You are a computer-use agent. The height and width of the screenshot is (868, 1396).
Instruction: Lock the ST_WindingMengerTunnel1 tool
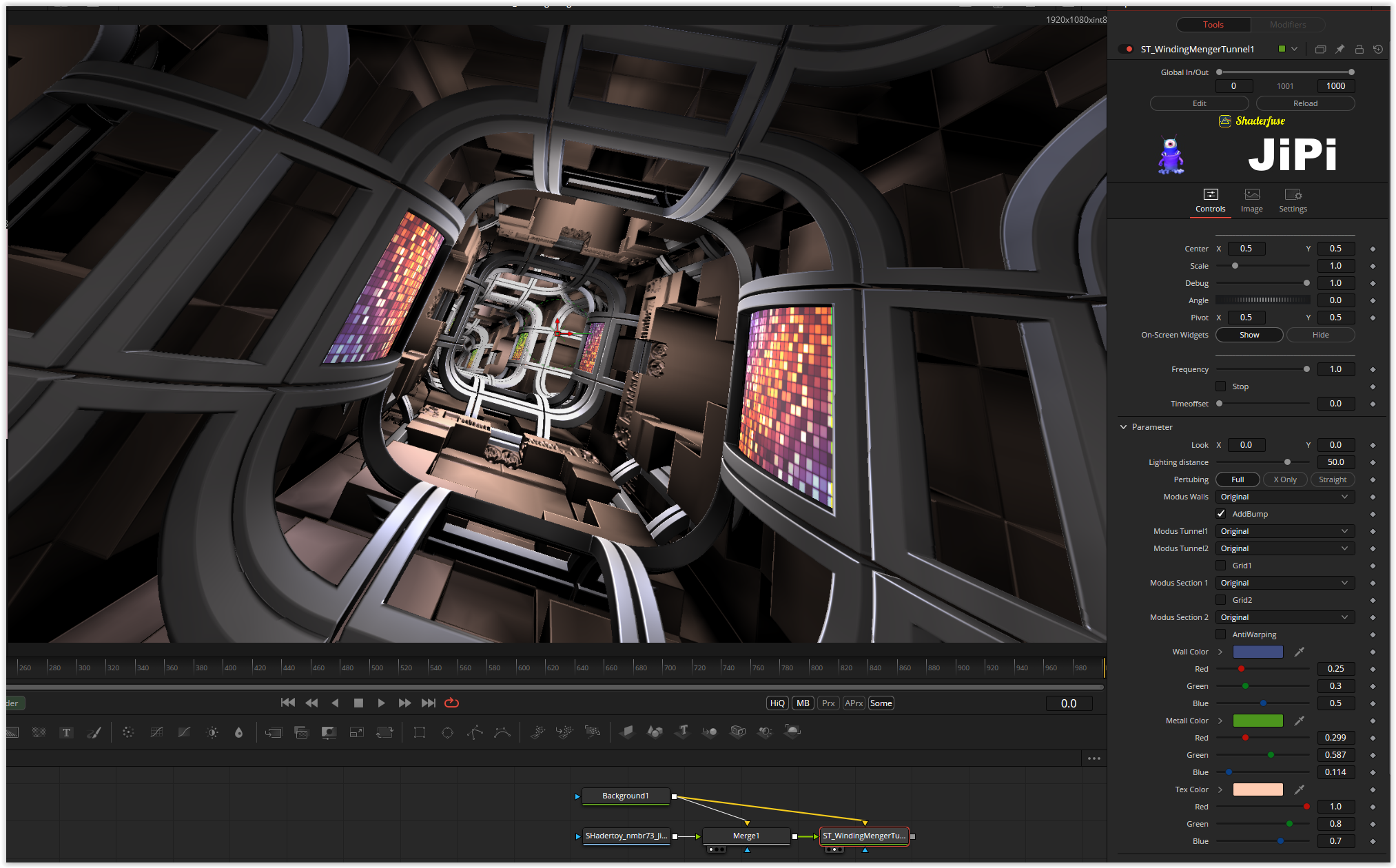click(1359, 50)
